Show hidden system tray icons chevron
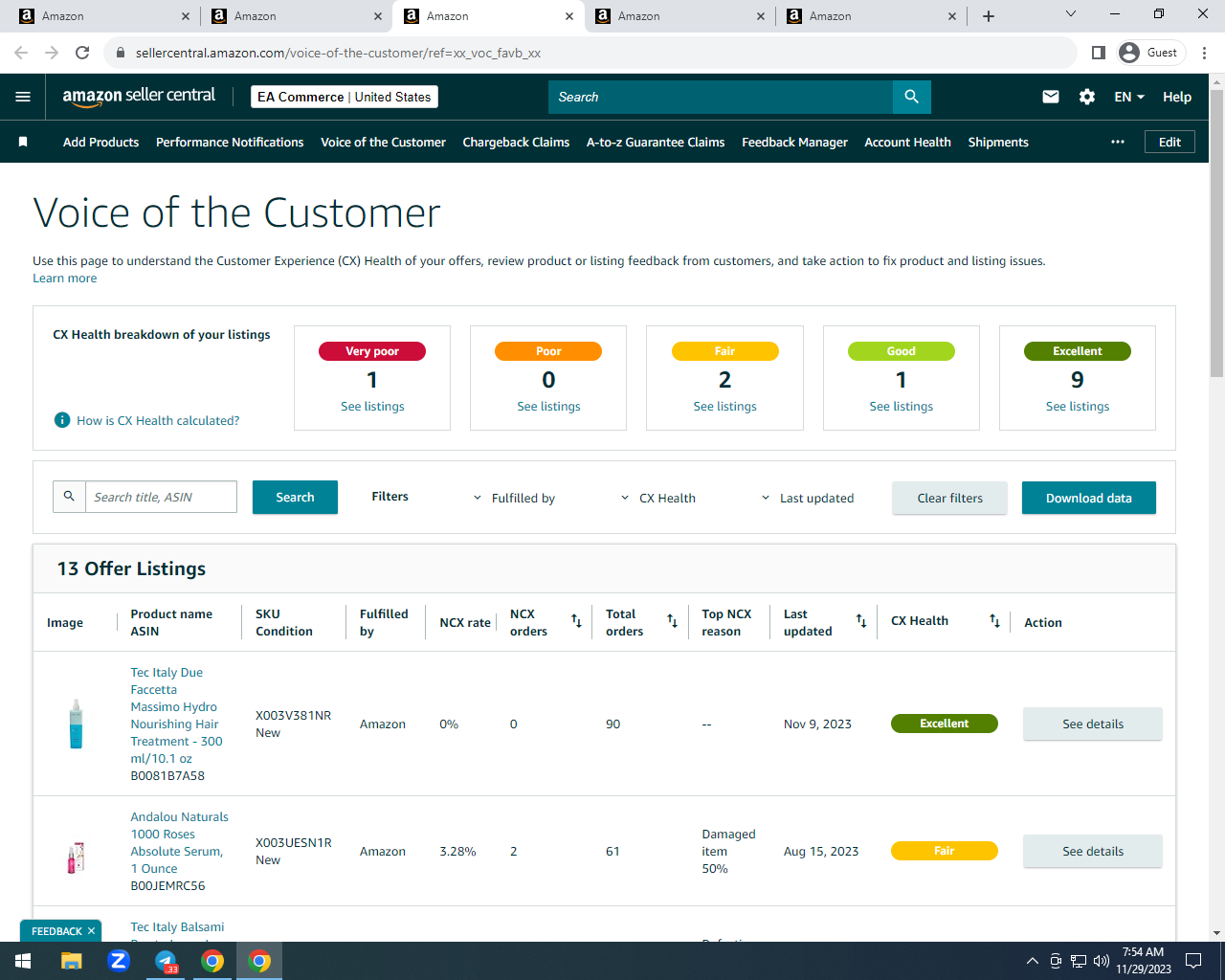This screenshot has height=980, width=1225. point(1032,961)
